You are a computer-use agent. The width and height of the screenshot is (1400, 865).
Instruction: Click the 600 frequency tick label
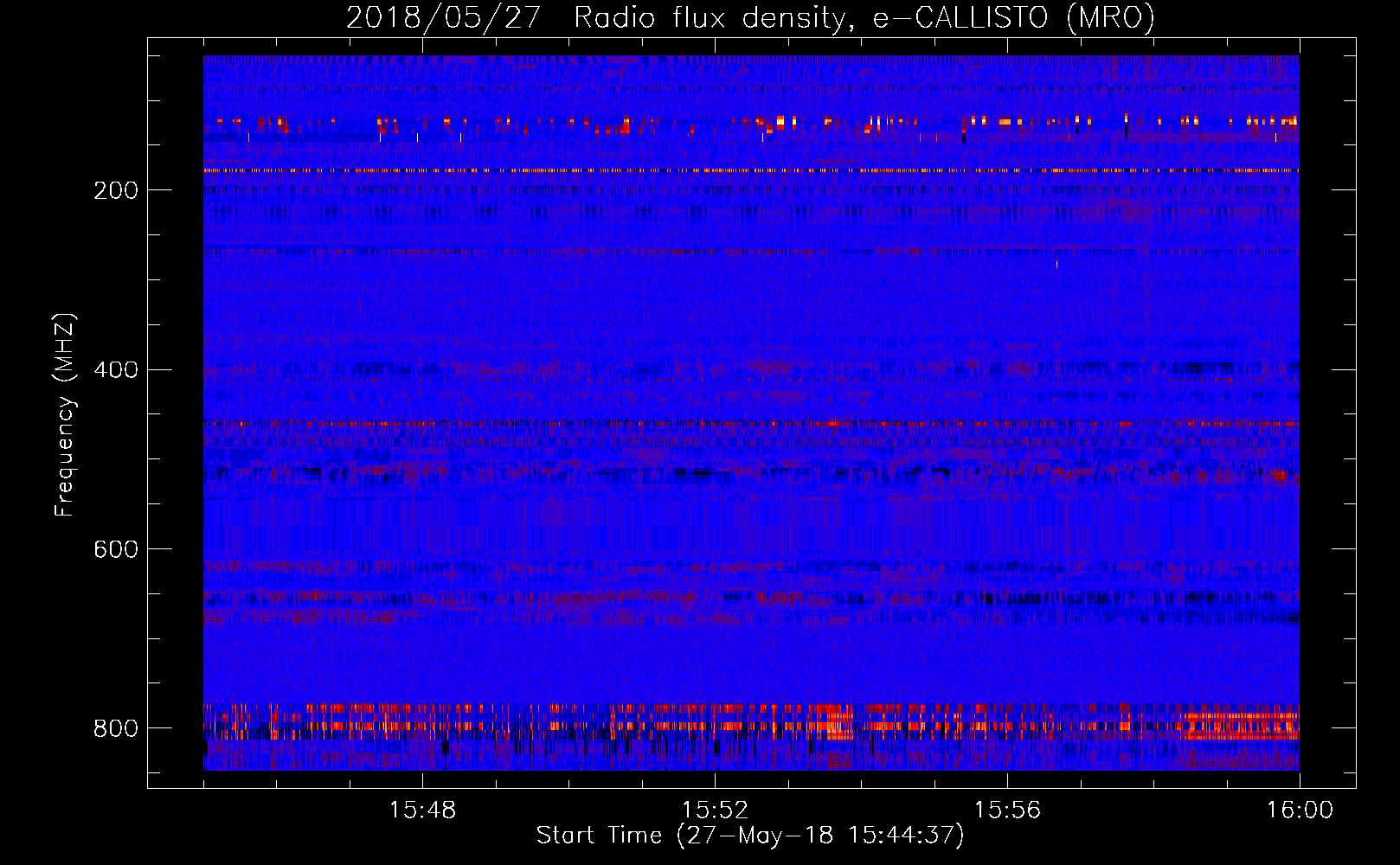[x=116, y=550]
